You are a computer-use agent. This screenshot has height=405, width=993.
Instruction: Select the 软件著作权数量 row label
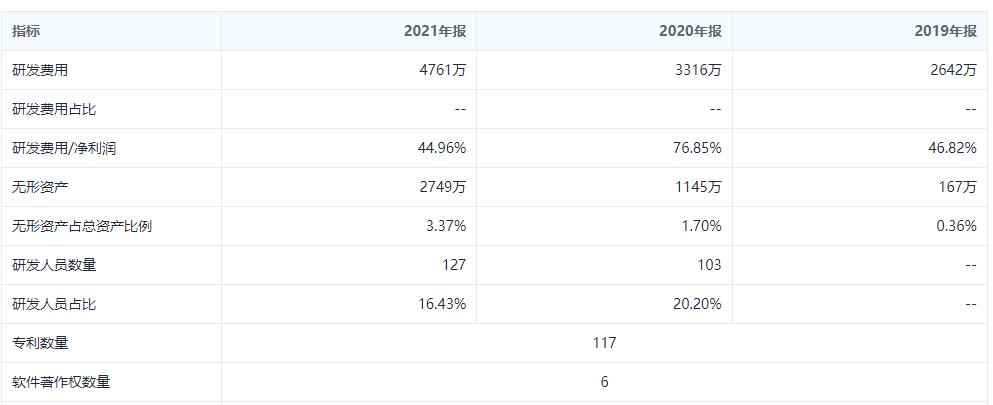(x=61, y=382)
